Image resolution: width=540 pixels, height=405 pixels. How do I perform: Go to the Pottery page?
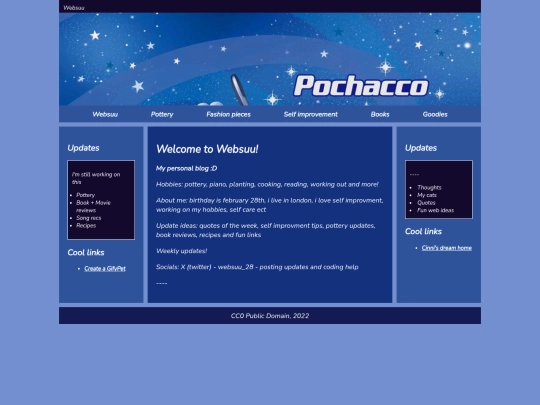click(162, 114)
